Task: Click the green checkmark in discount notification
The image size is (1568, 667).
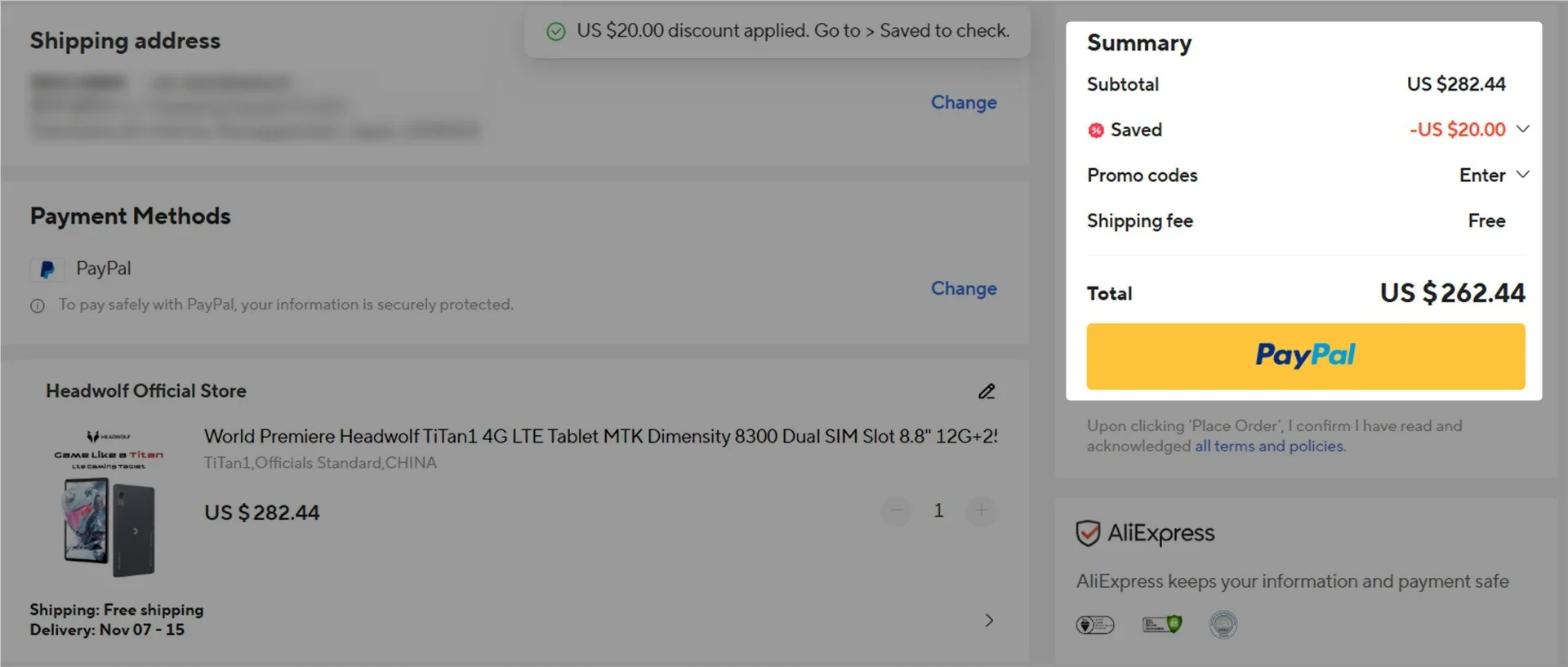Action: tap(556, 32)
